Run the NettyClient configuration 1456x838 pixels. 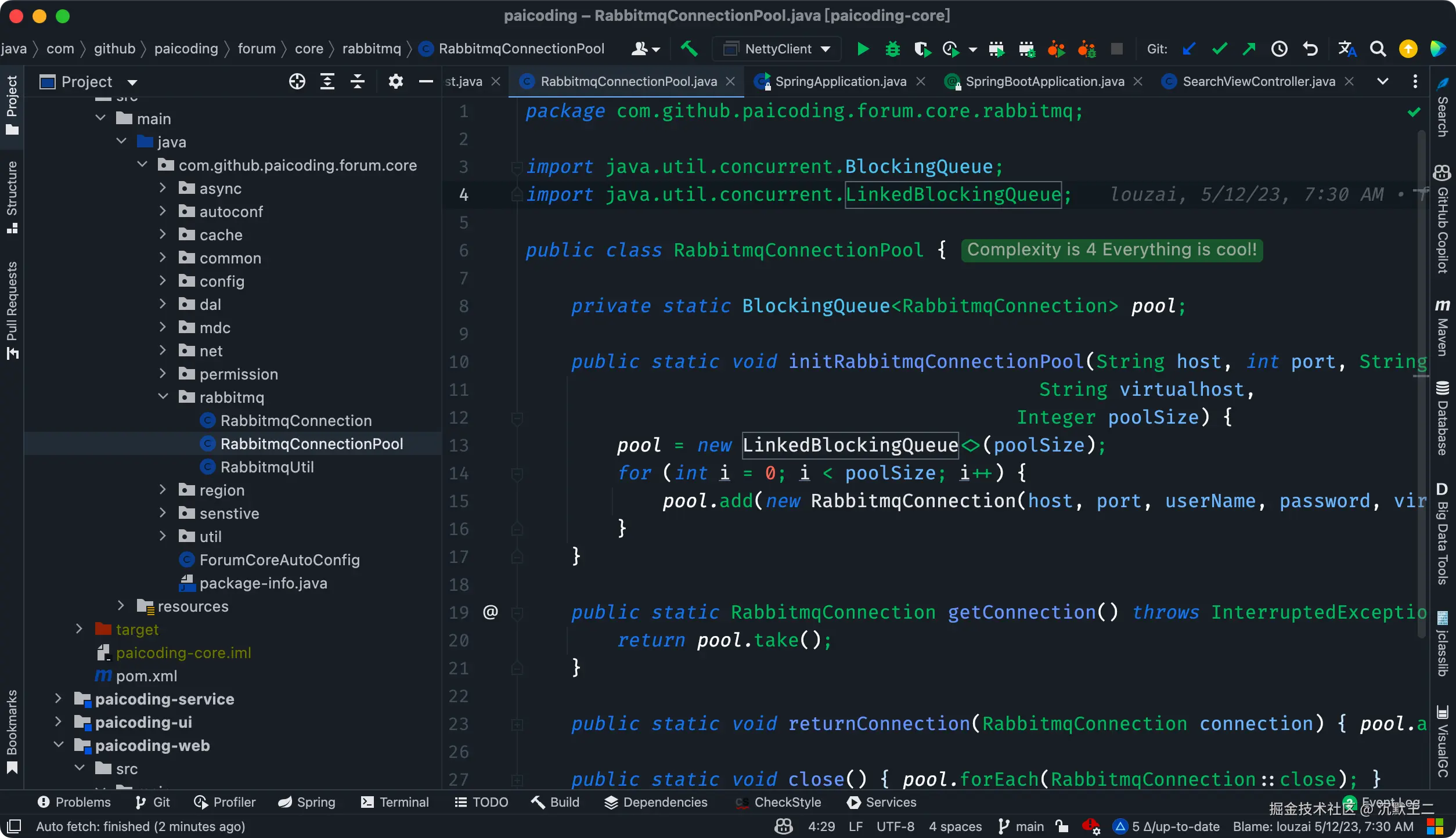[x=862, y=49]
